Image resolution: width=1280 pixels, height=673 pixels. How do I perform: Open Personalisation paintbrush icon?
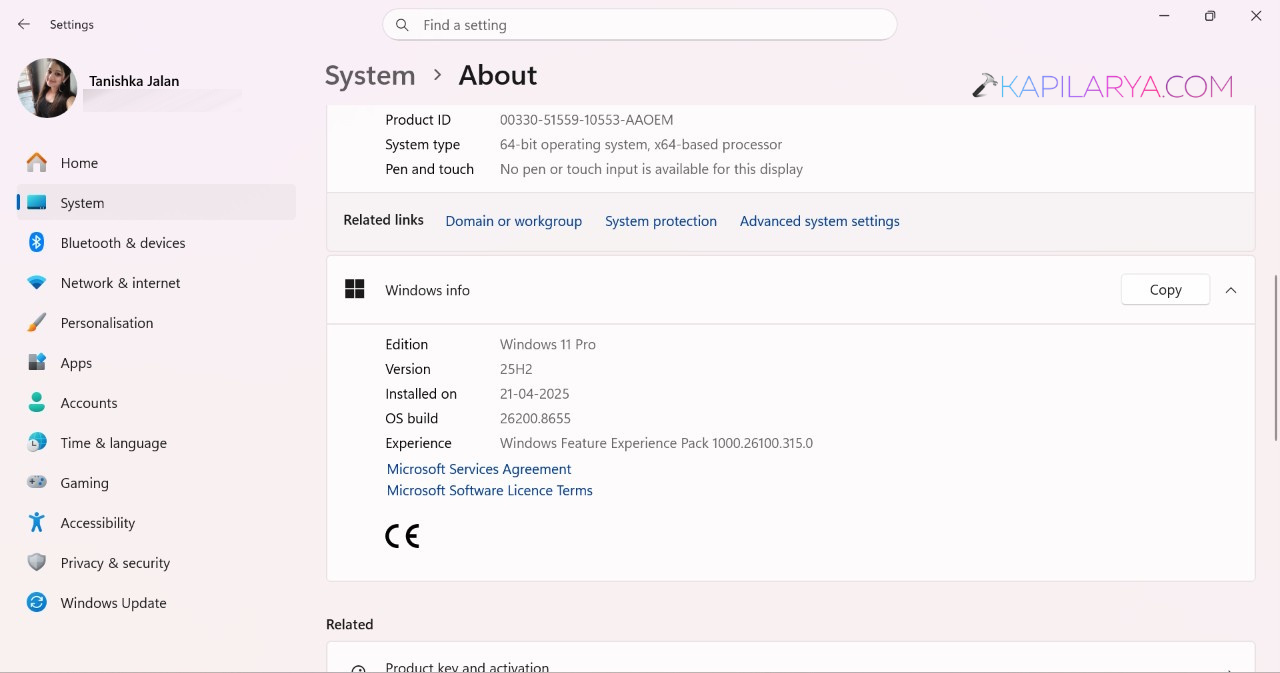37,323
